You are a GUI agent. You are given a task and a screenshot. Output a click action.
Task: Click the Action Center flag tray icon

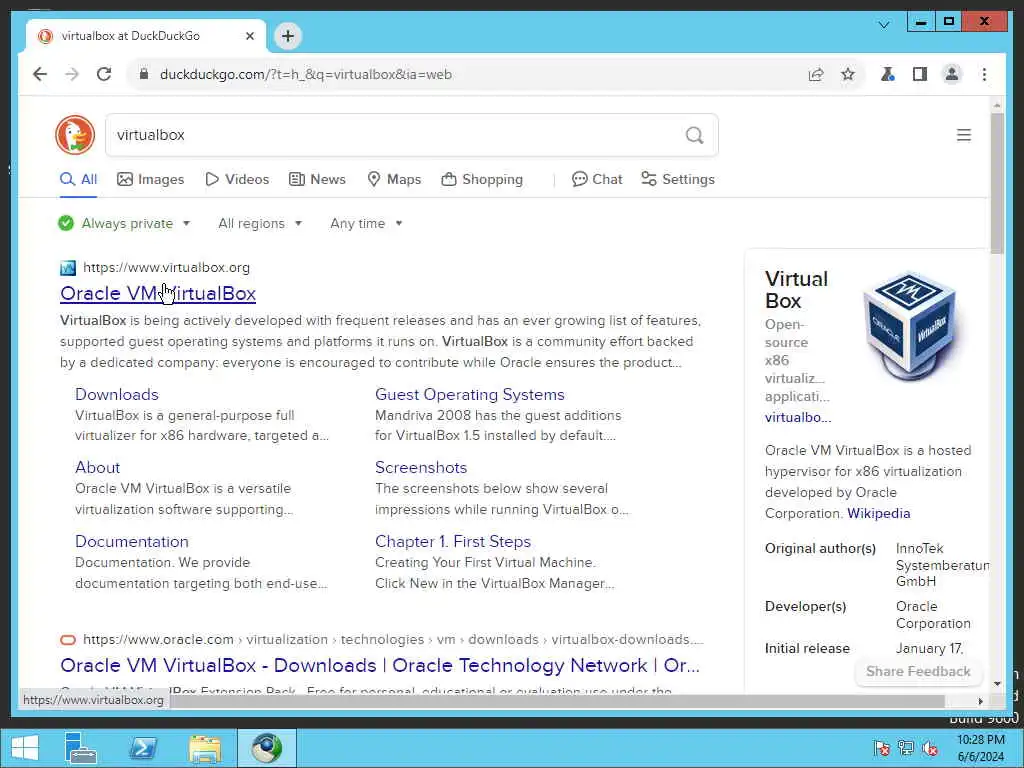[882, 748]
